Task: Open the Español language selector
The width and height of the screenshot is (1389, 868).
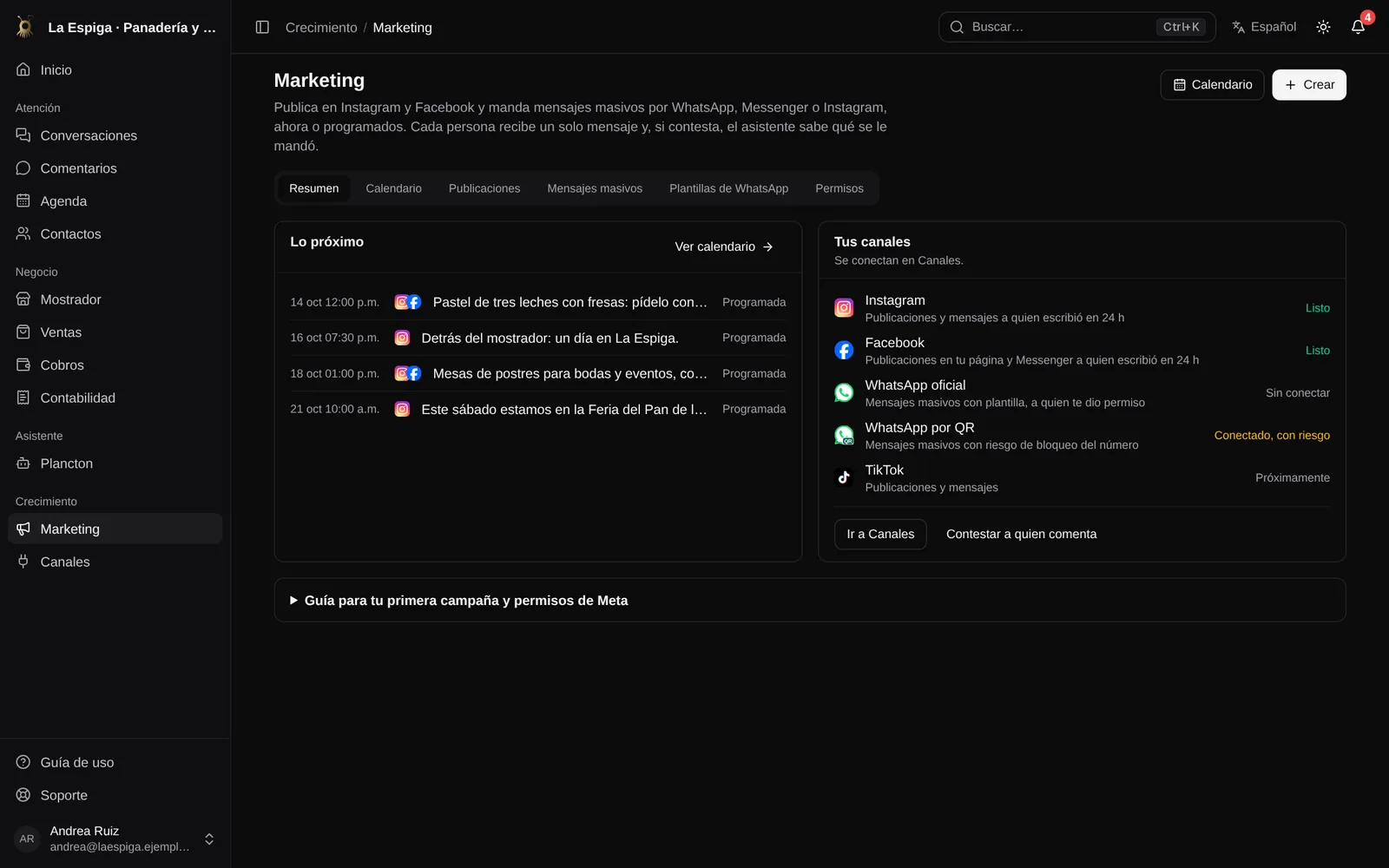Action: 1264,27
